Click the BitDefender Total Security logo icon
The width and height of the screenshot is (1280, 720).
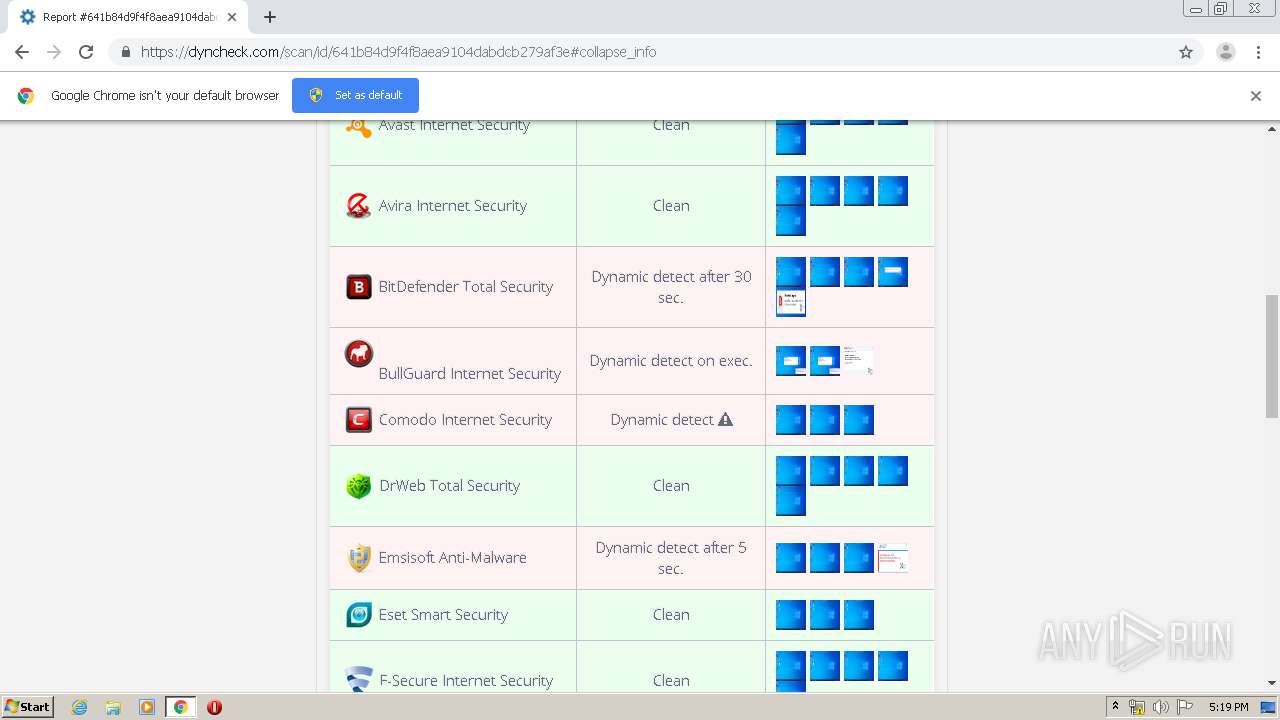pyautogui.click(x=358, y=287)
